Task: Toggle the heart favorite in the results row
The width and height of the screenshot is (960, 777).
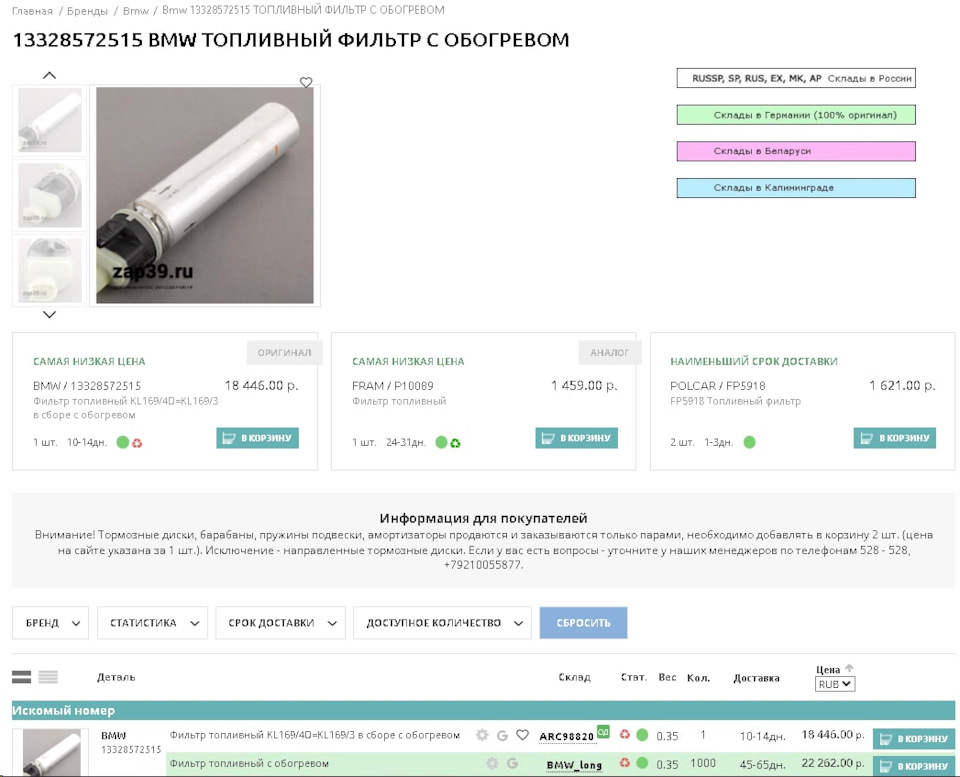Action: point(522,735)
